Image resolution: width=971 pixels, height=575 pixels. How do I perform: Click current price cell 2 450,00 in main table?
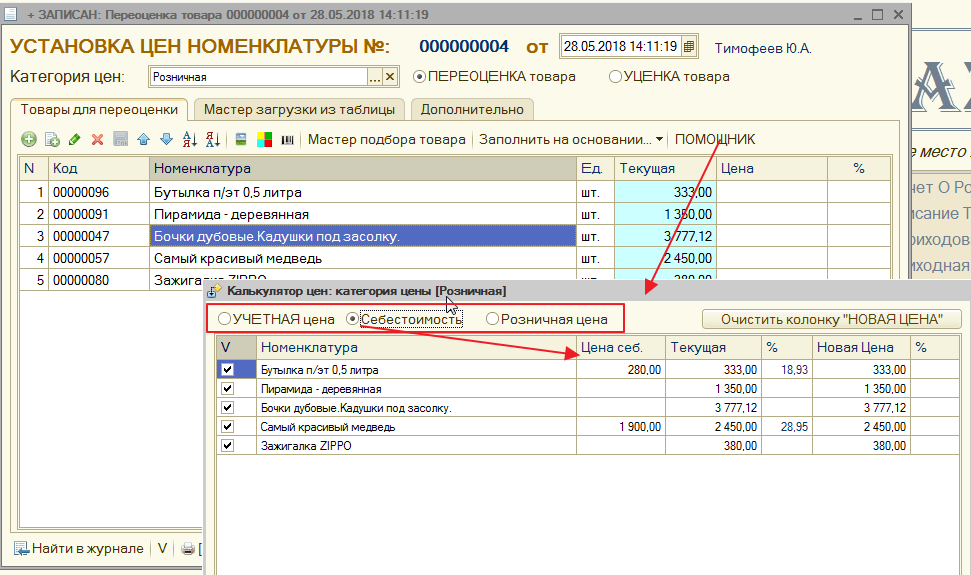pyautogui.click(x=665, y=258)
